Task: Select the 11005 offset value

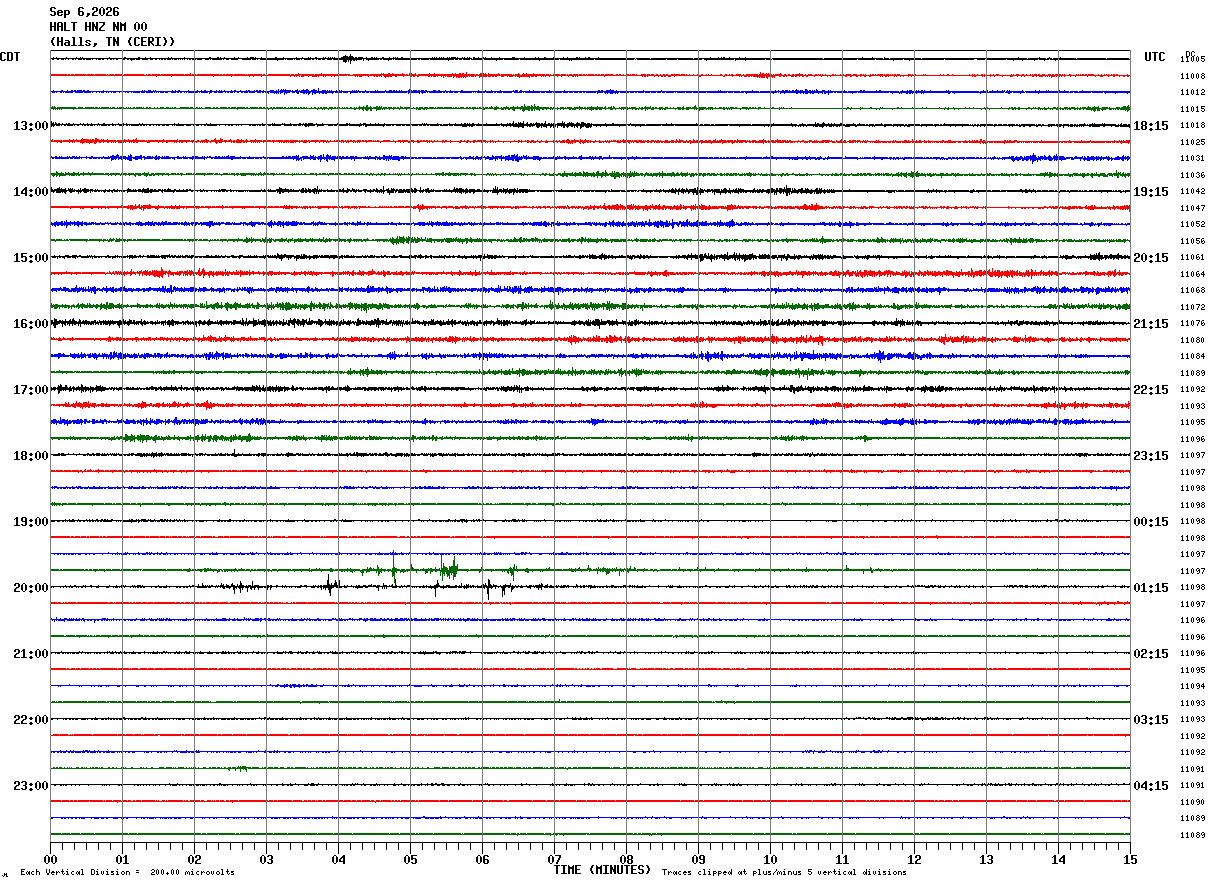Action: coord(1192,60)
